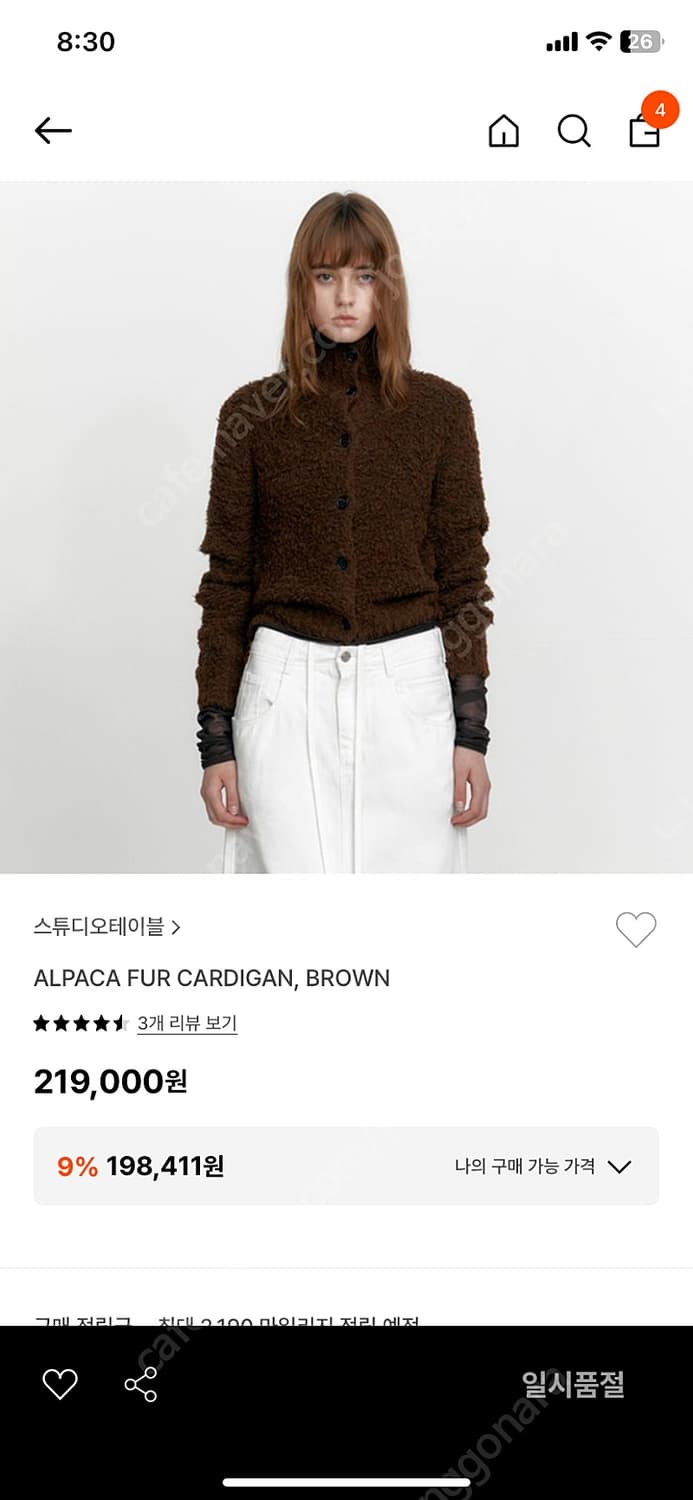Image resolution: width=693 pixels, height=1500 pixels.
Task: Open 3개 리뷰 보기 link
Action: pyautogui.click(x=187, y=1023)
